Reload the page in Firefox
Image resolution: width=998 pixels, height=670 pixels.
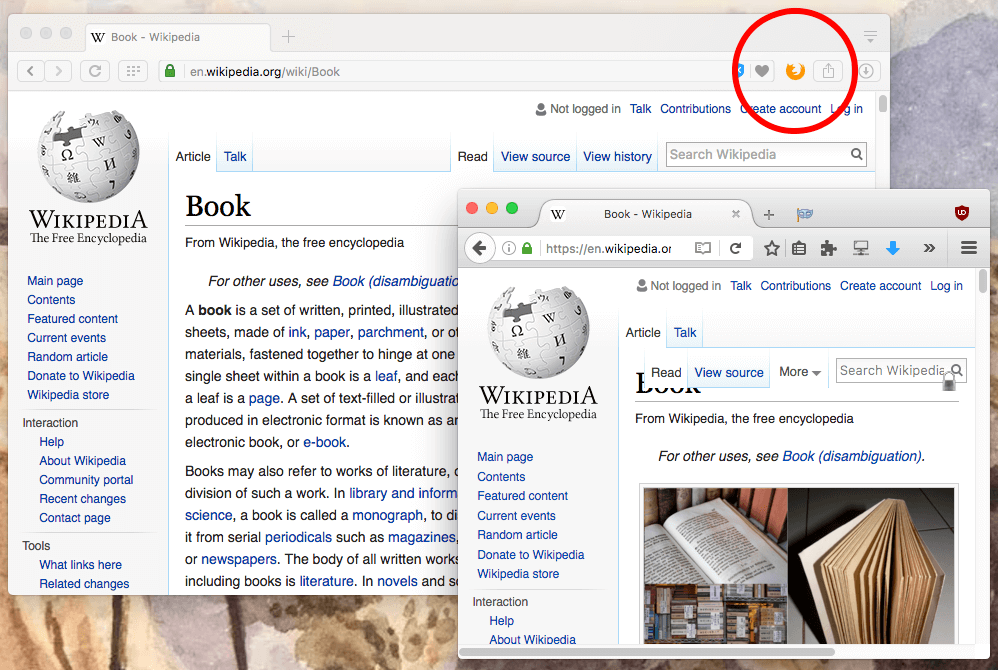click(735, 248)
